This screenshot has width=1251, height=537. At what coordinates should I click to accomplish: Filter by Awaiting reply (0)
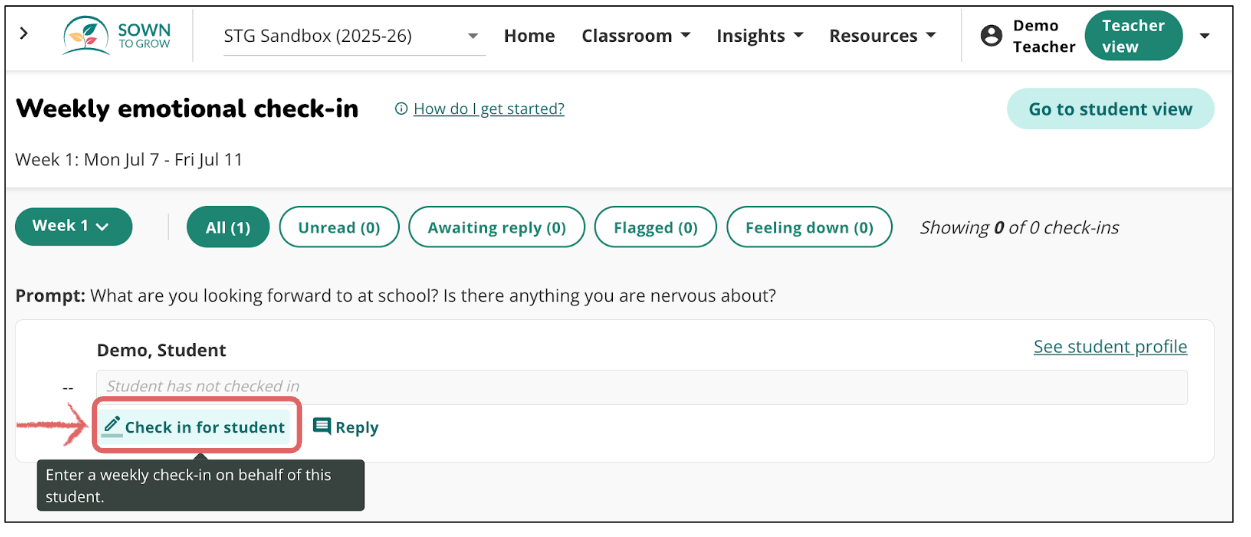497,227
